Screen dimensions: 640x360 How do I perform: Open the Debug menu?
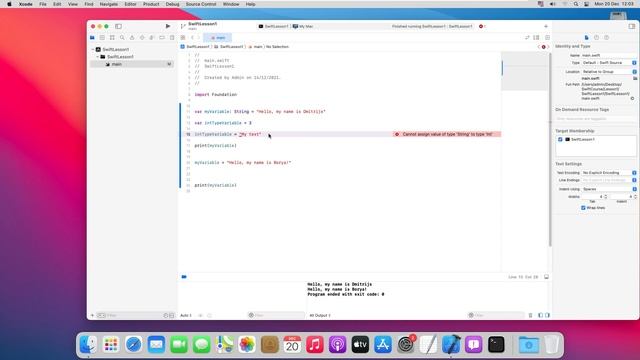click(172, 4)
